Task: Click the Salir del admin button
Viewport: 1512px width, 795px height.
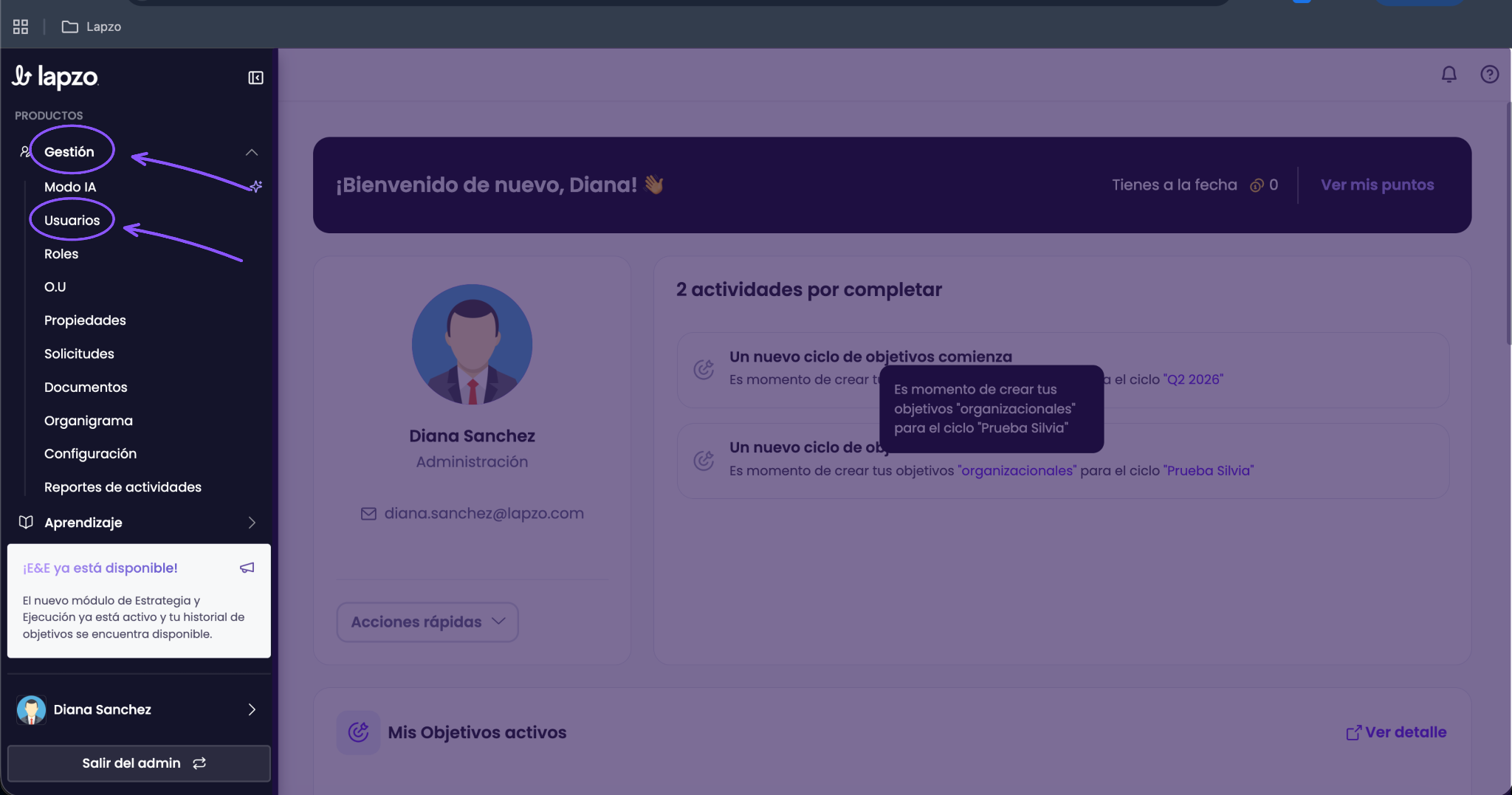Action: 139,763
